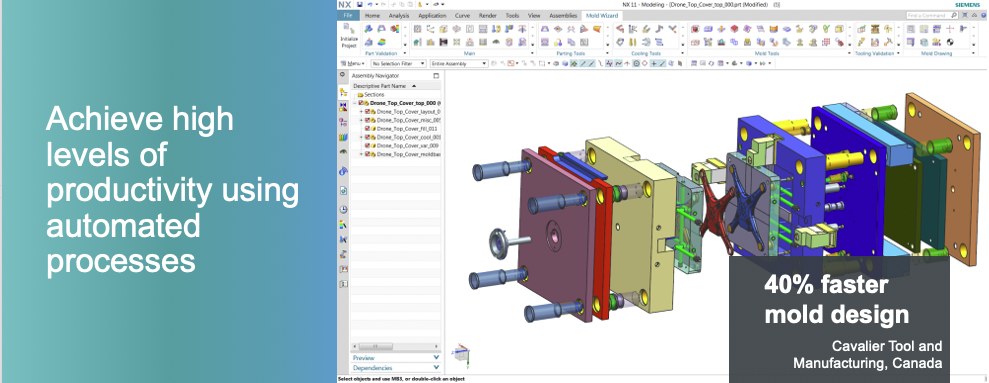
Task: Open the Constraint Navigator sidebar icon
Action: [343, 107]
